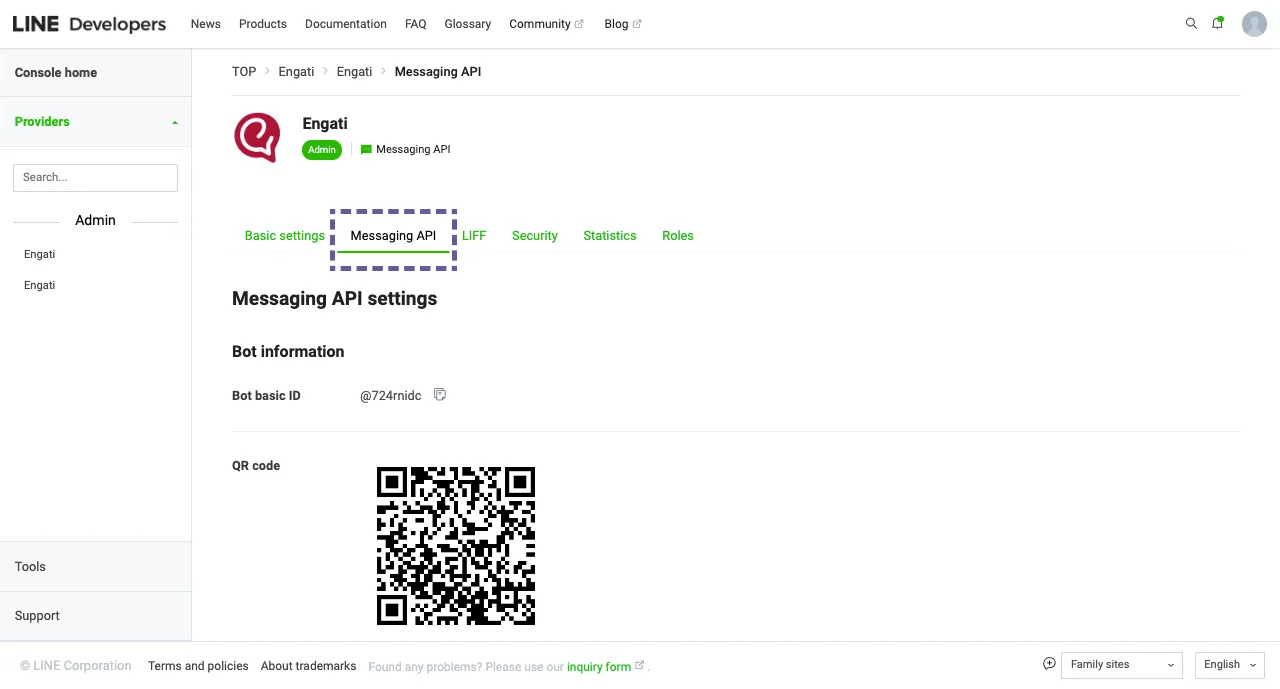
Task: Click TOP in the breadcrumb
Action: (x=244, y=72)
